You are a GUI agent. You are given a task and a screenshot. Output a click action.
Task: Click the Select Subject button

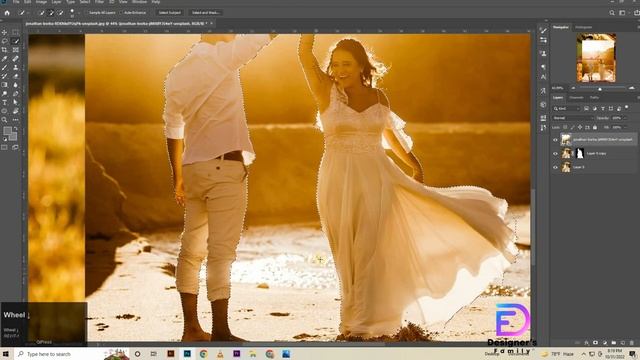pos(170,13)
